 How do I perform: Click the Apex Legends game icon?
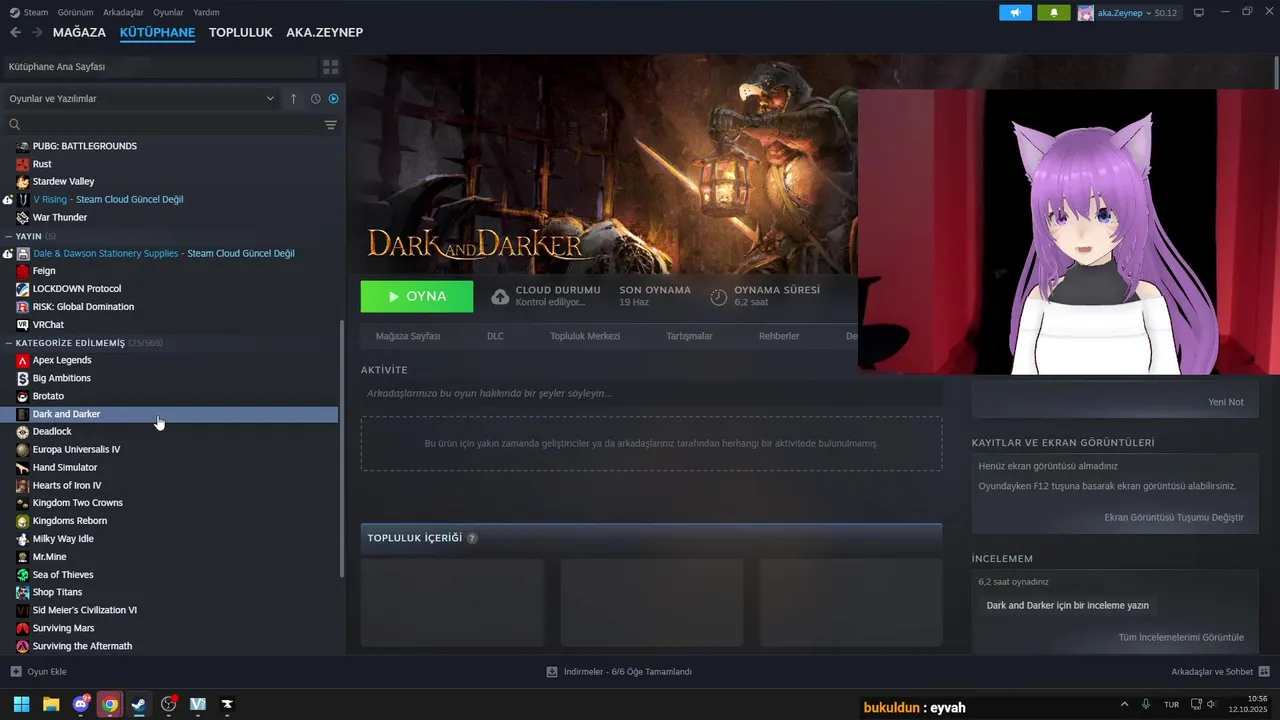[x=23, y=360]
